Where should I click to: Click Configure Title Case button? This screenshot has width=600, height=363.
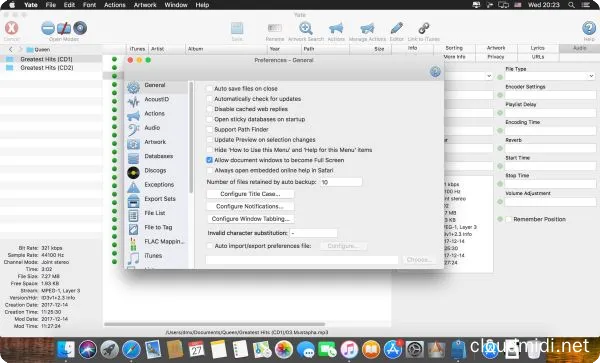pyautogui.click(x=250, y=194)
